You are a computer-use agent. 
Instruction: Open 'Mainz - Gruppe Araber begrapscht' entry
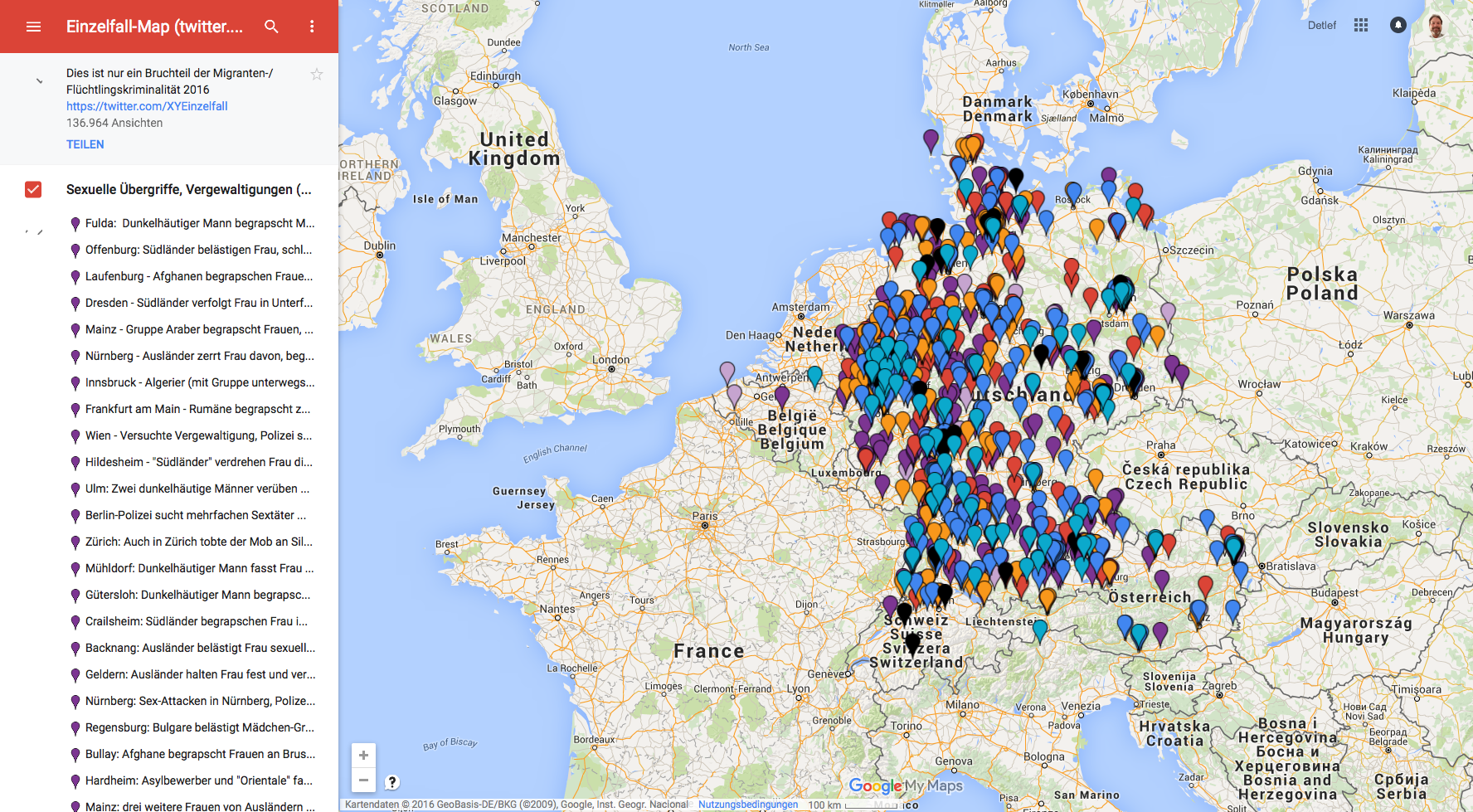tap(199, 329)
